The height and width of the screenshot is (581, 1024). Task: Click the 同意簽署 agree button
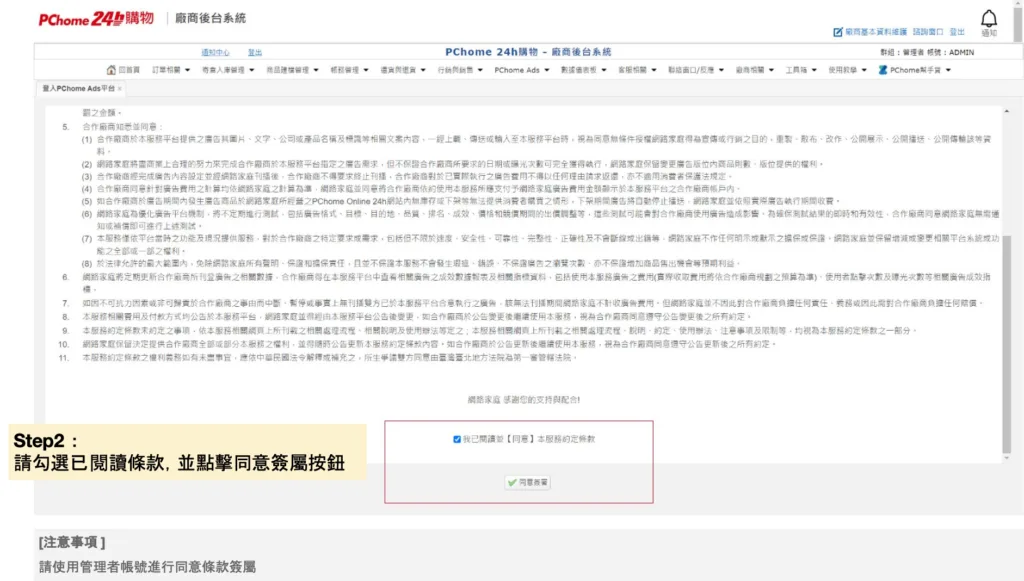point(527,481)
